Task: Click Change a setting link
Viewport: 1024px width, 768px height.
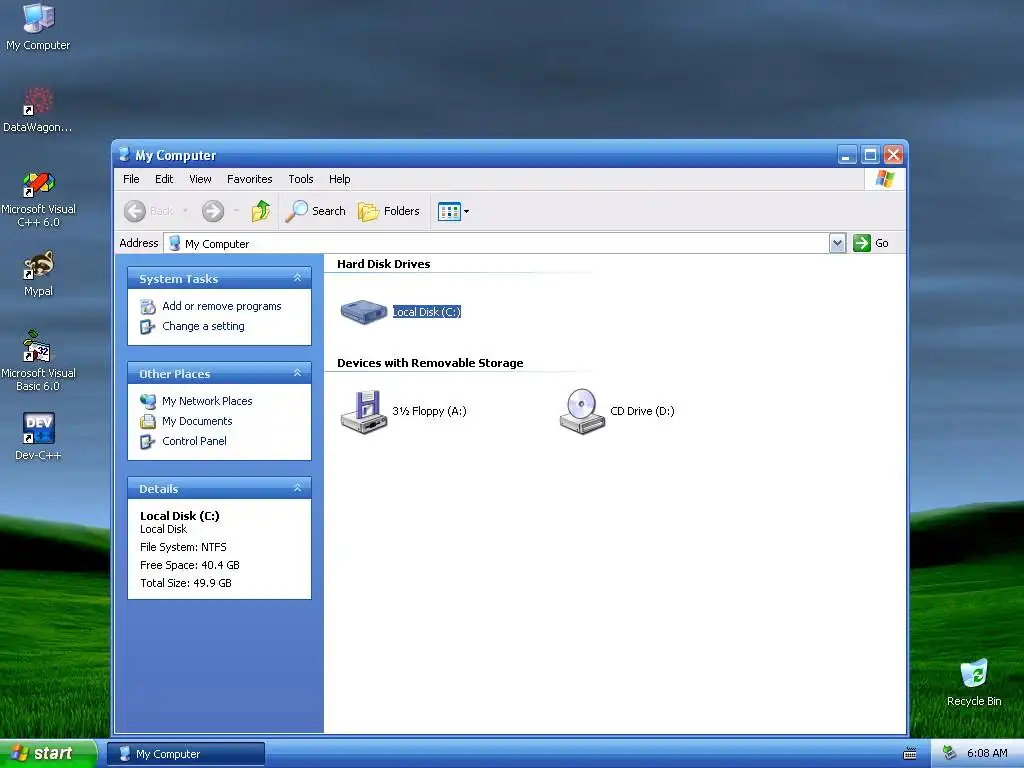Action: [x=203, y=326]
